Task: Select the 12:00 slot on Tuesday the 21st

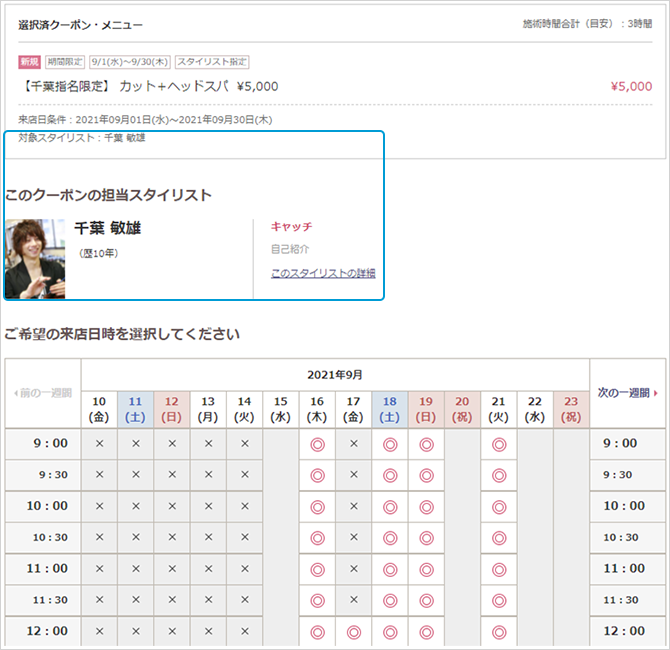Action: (x=499, y=631)
